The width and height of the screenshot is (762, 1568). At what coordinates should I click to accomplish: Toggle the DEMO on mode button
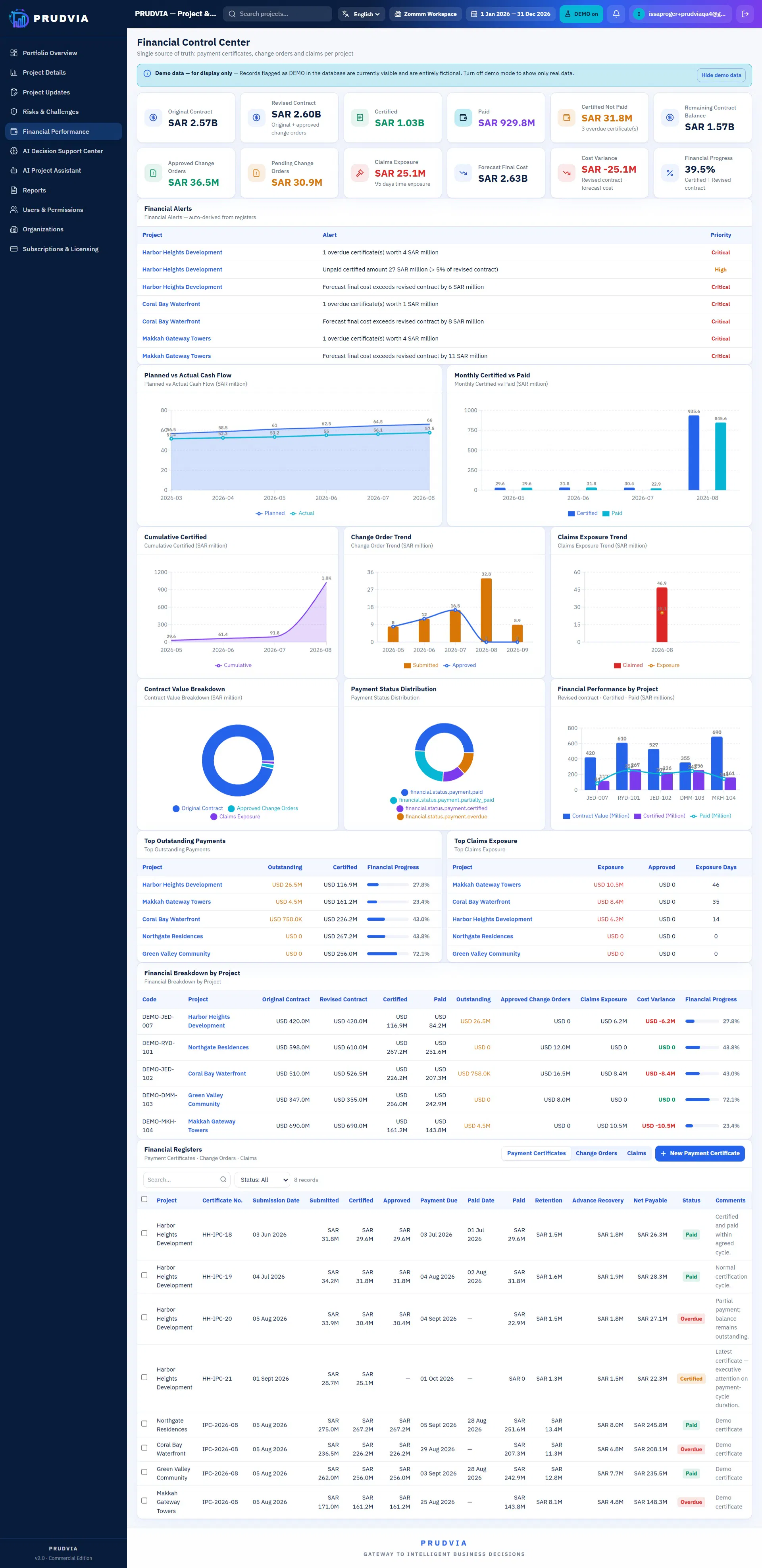tap(581, 13)
